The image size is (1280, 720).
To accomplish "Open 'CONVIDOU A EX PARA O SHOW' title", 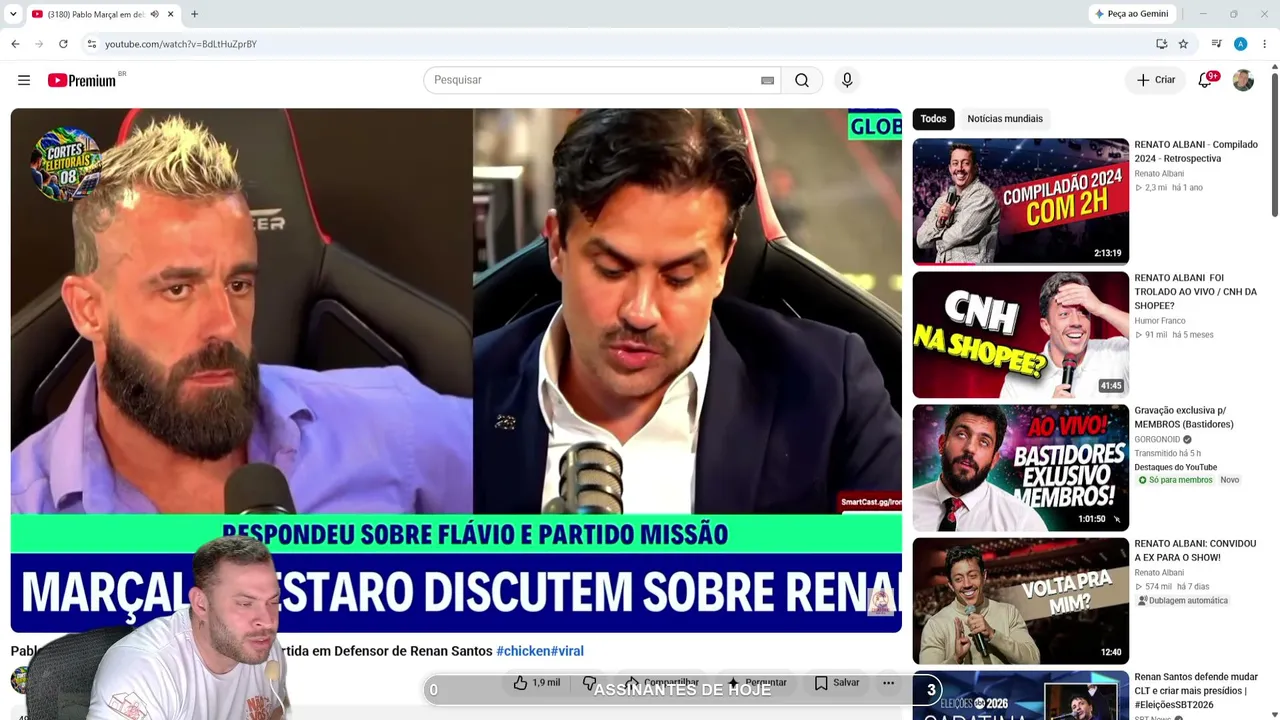I will pos(1195,550).
